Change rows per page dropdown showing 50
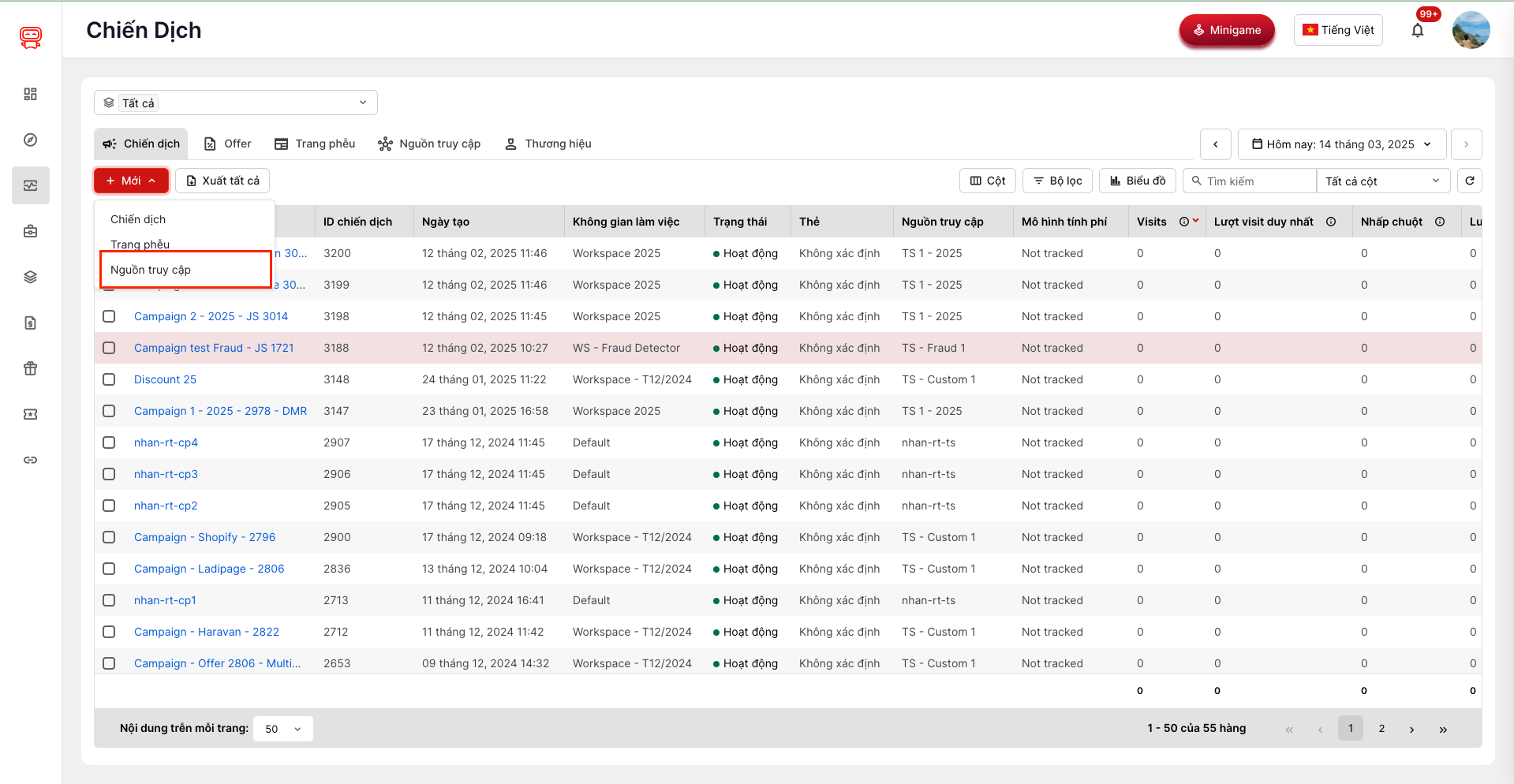 (x=282, y=729)
